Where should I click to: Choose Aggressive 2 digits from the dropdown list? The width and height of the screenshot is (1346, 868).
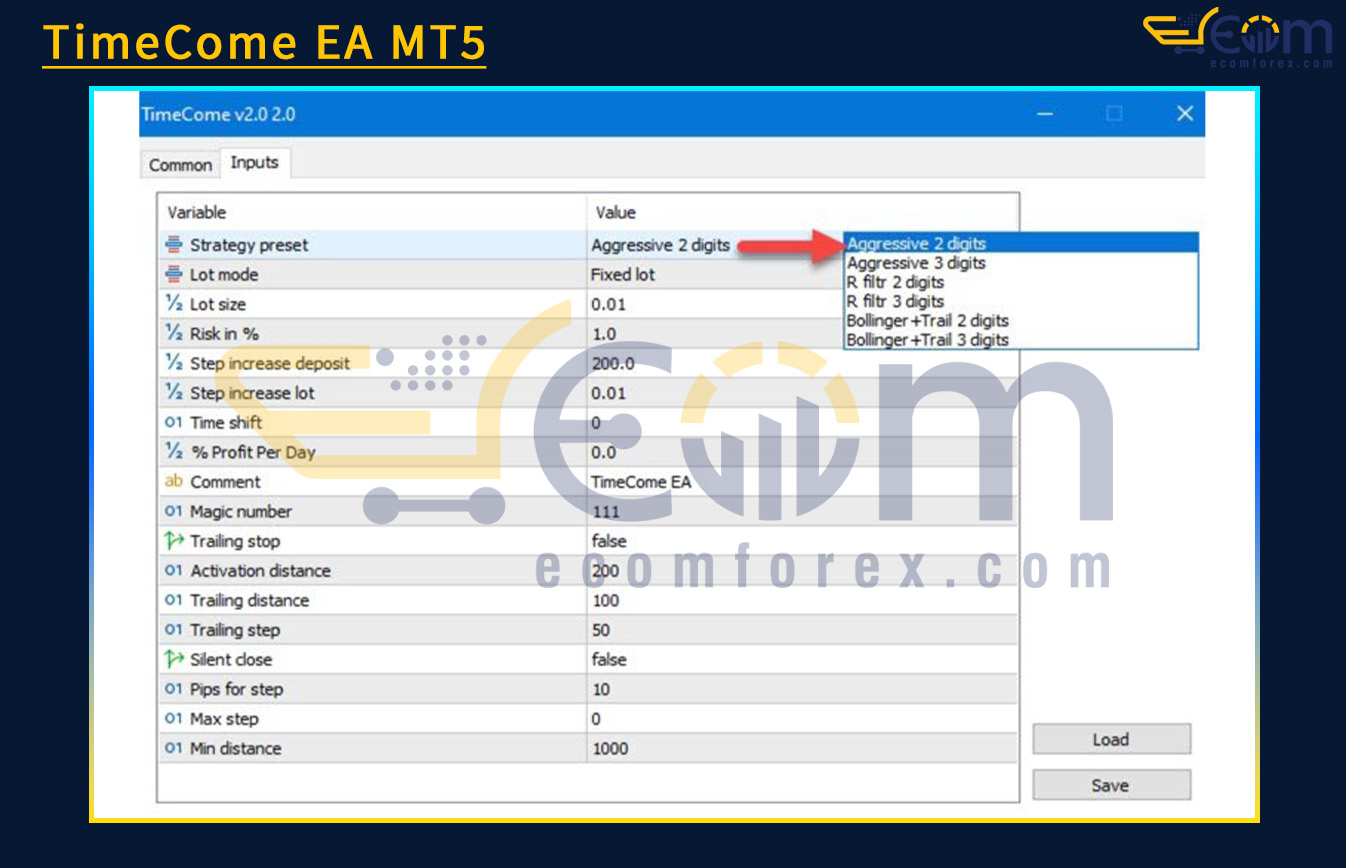click(1020, 243)
